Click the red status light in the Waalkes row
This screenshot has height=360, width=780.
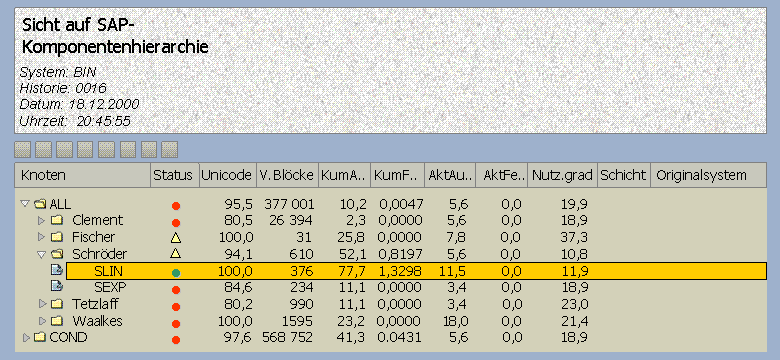(176, 323)
